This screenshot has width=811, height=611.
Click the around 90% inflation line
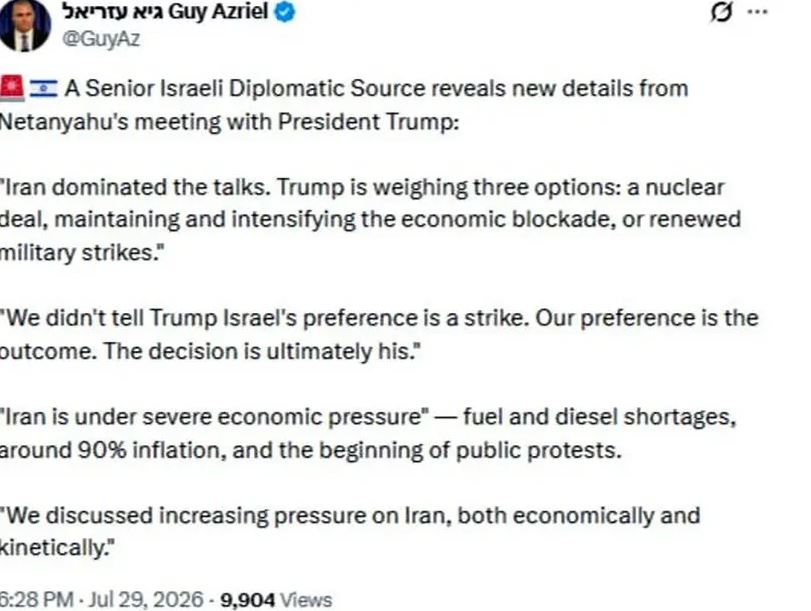(310, 450)
